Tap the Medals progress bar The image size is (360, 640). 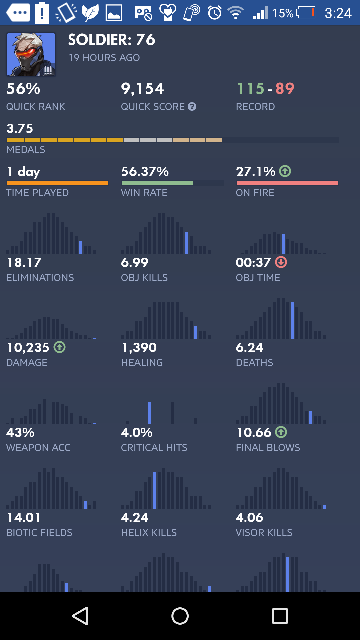[x=173, y=140]
